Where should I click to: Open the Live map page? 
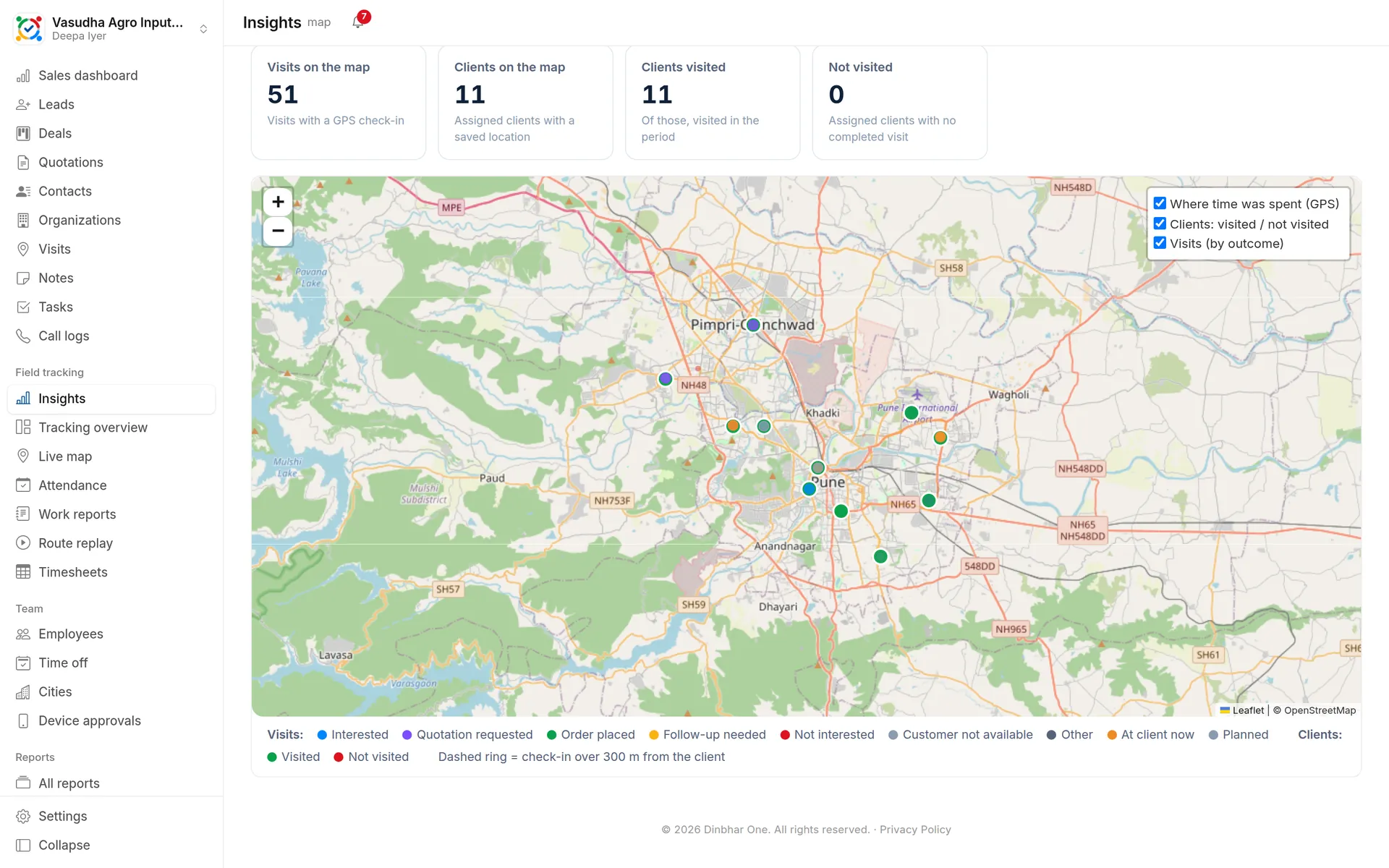point(111,456)
